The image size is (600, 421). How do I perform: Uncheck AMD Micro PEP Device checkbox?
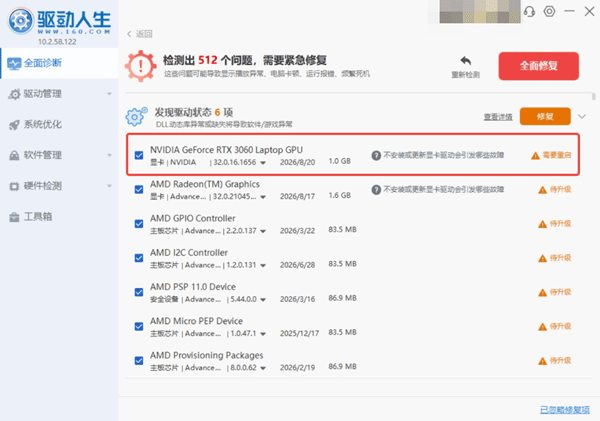tap(139, 326)
